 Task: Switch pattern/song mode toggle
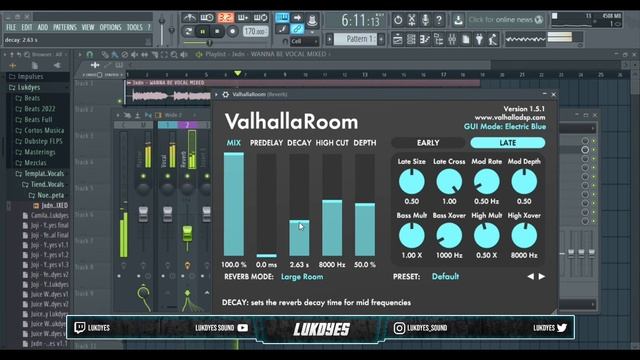click(188, 31)
